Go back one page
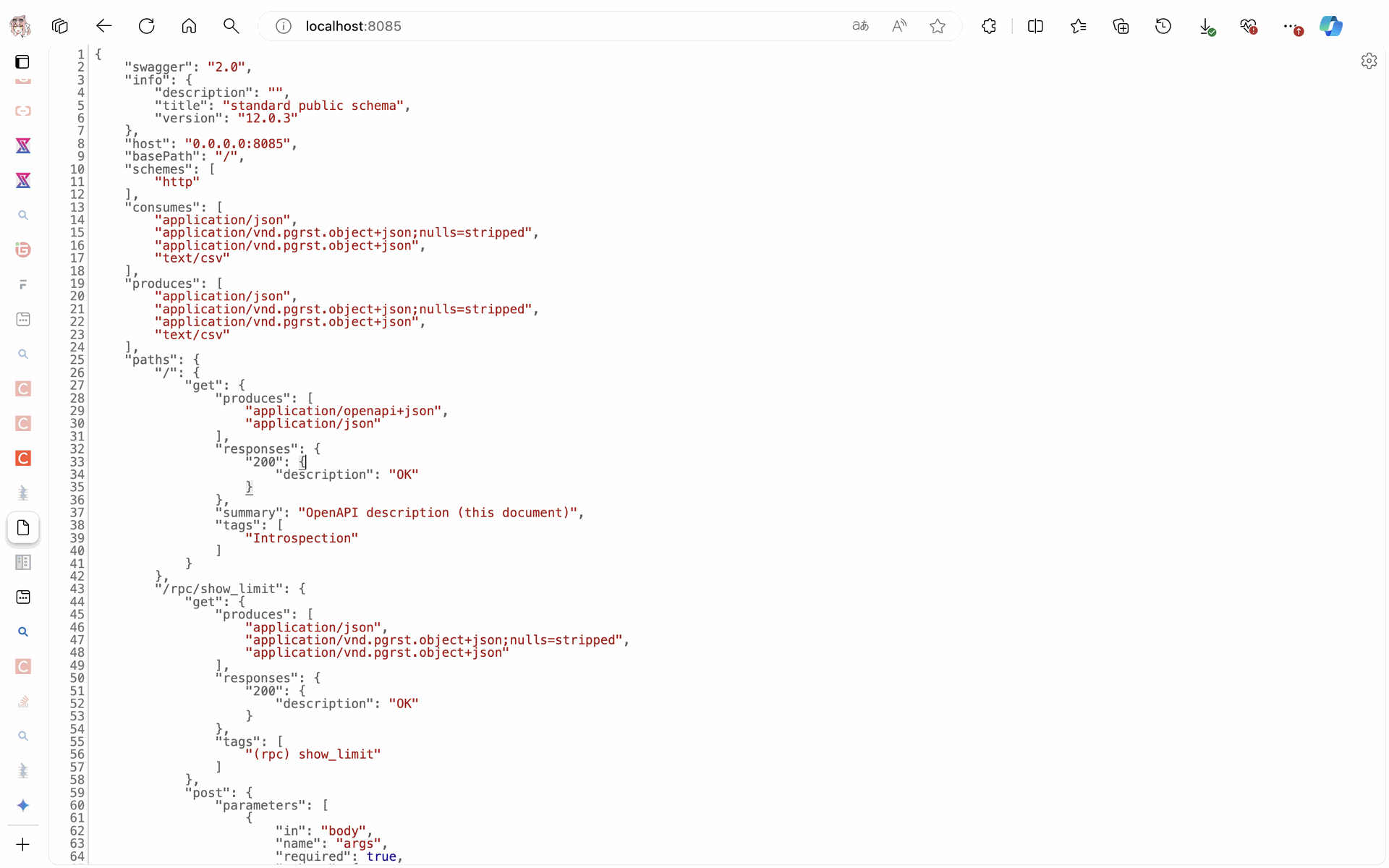This screenshot has width=1389, height=868. (103, 27)
